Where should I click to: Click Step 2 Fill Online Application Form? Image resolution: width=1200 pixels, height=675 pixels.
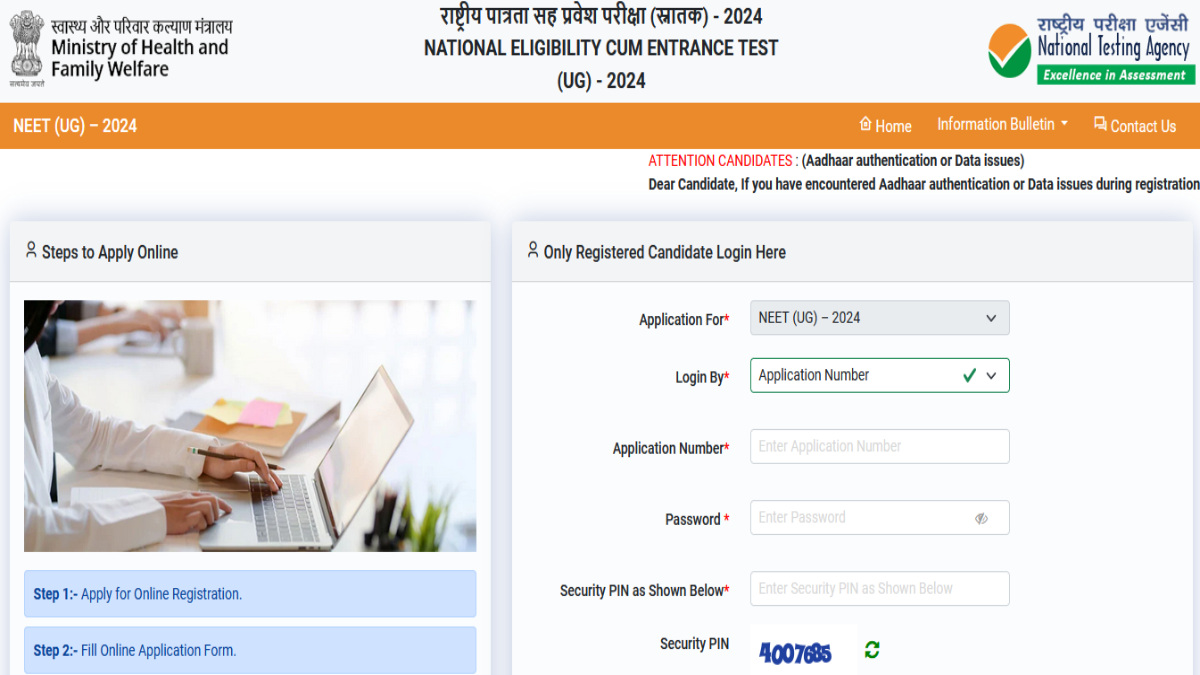[249, 650]
